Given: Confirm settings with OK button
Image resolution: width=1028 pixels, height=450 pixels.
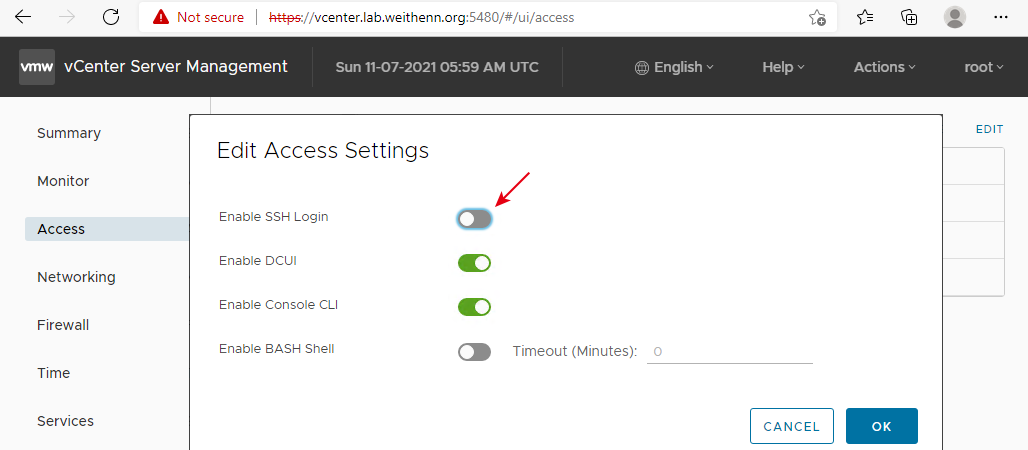Looking at the screenshot, I should [x=881, y=426].
